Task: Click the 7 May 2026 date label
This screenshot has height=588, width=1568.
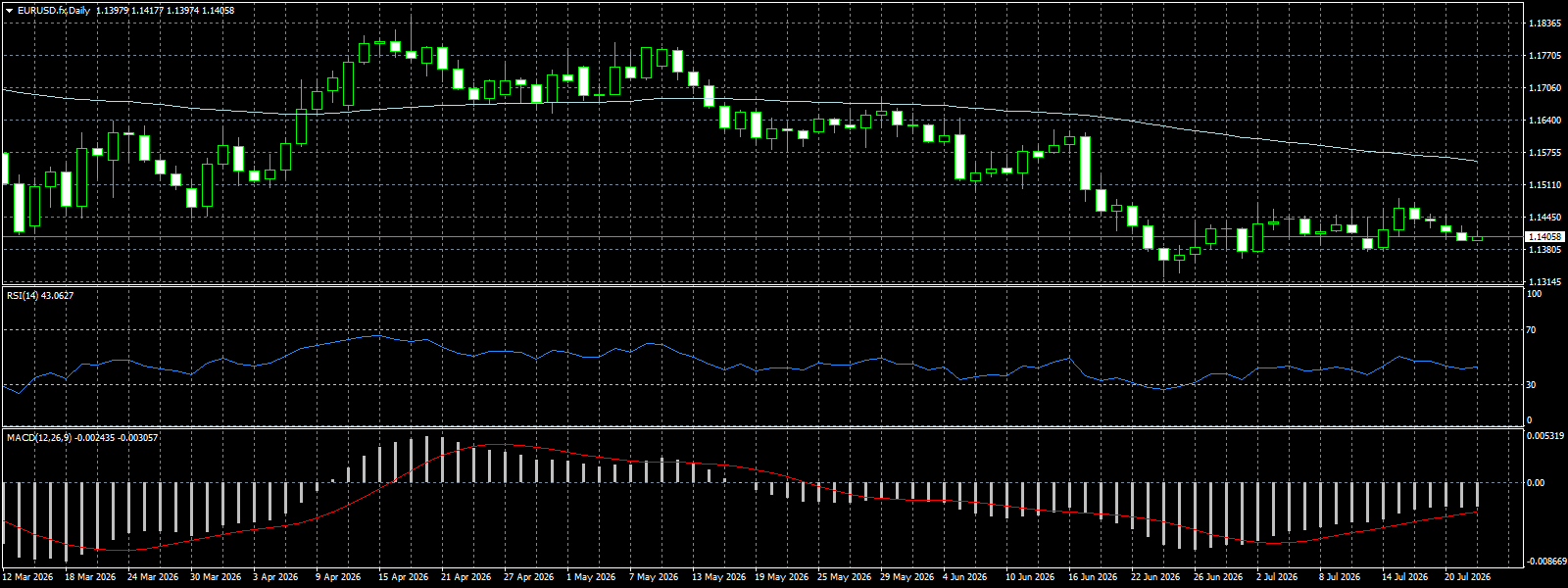Action: point(654,577)
